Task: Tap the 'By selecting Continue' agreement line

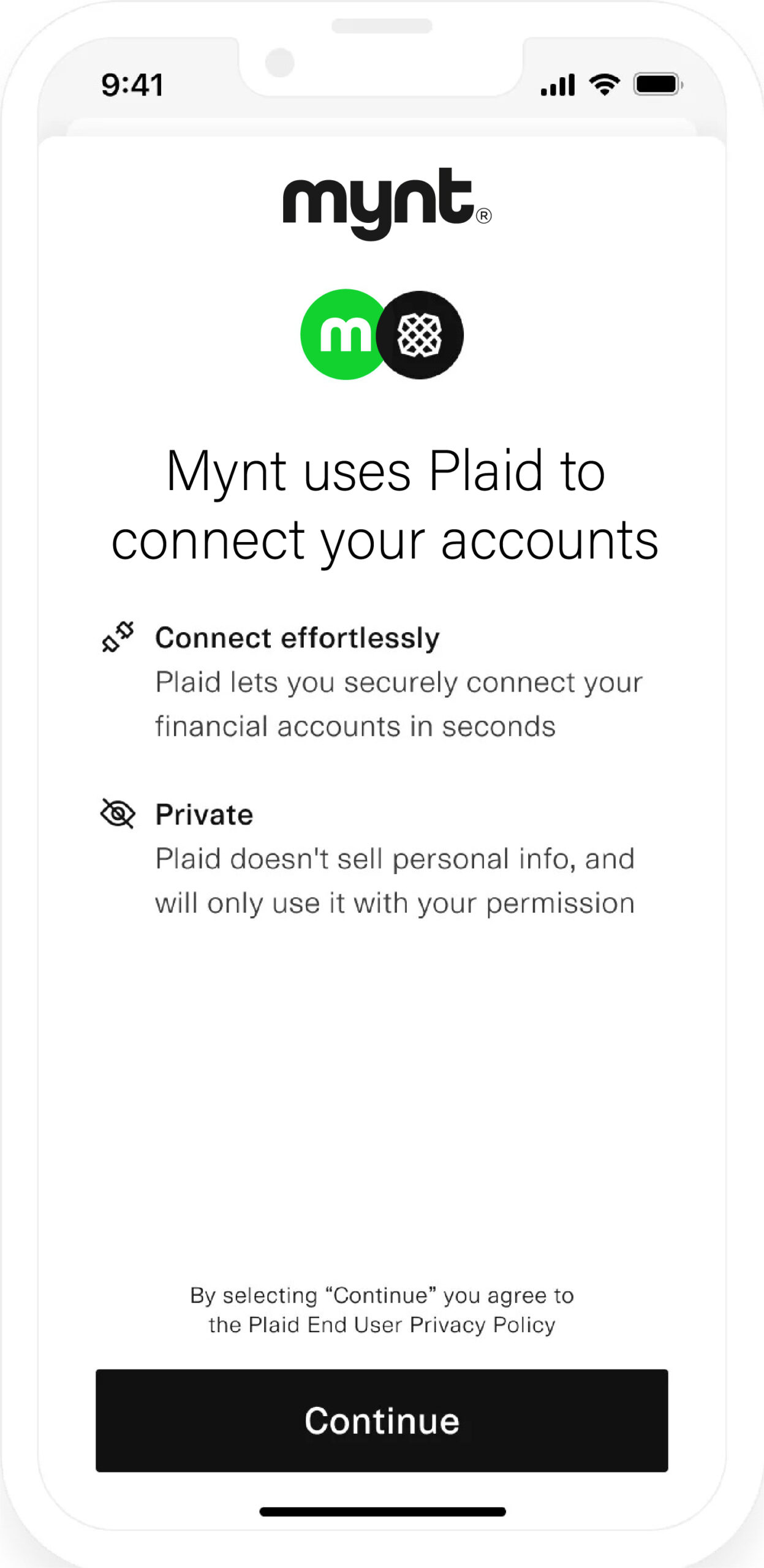Action: pyautogui.click(x=382, y=1295)
